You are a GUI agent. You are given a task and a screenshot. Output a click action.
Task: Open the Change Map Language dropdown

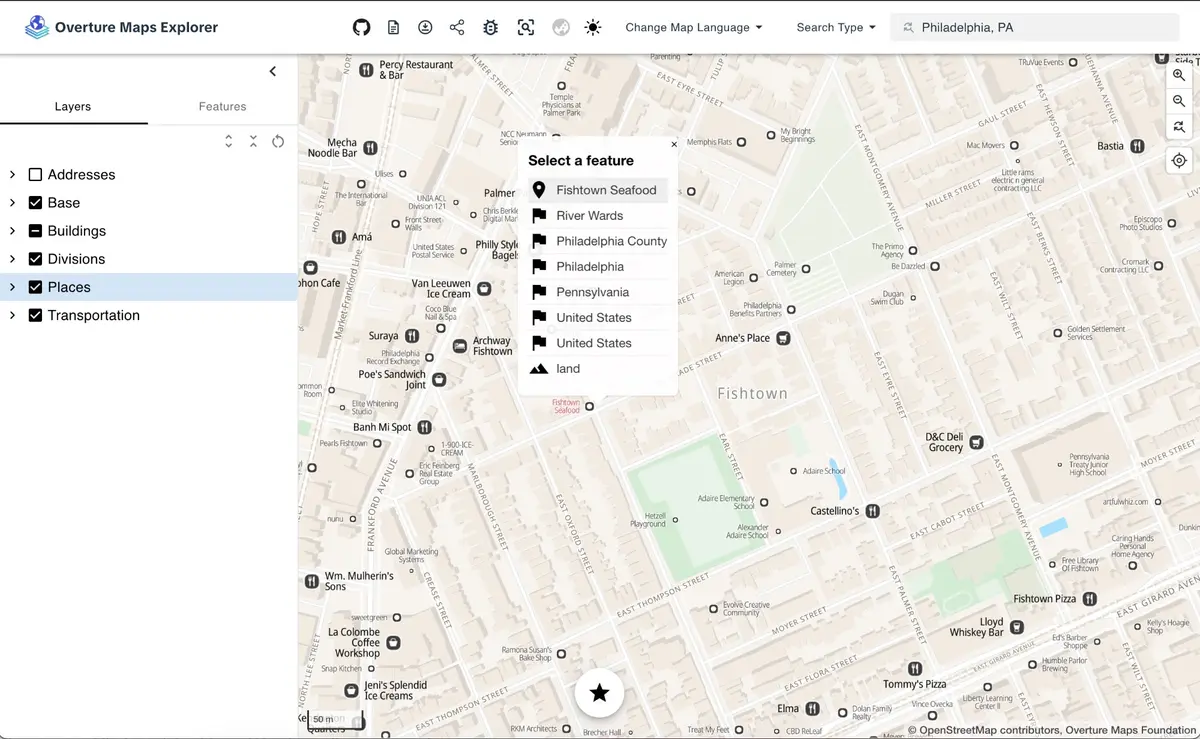(694, 27)
